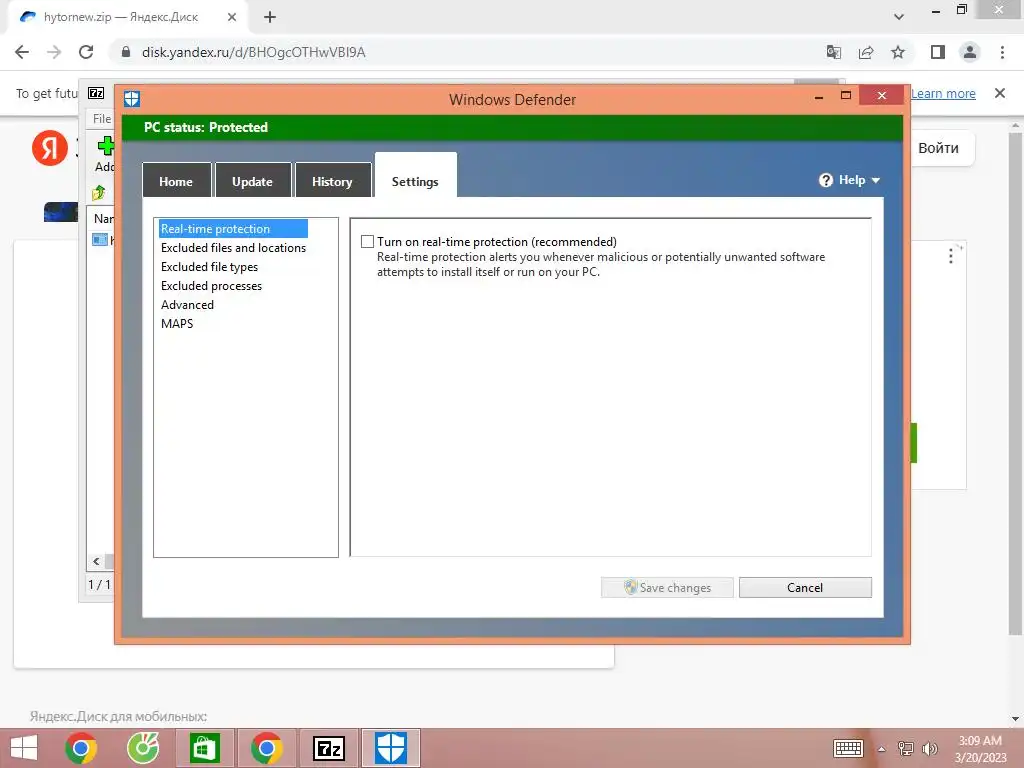The width and height of the screenshot is (1024, 768).
Task: Select Excluded files and locations
Action: tap(233, 248)
